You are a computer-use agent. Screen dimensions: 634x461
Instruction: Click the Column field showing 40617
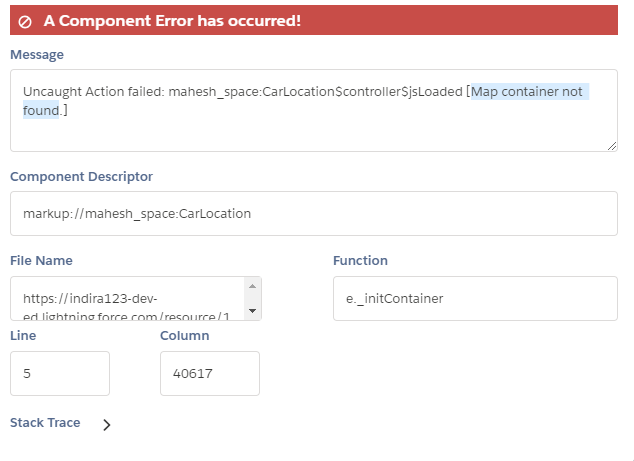tap(209, 373)
